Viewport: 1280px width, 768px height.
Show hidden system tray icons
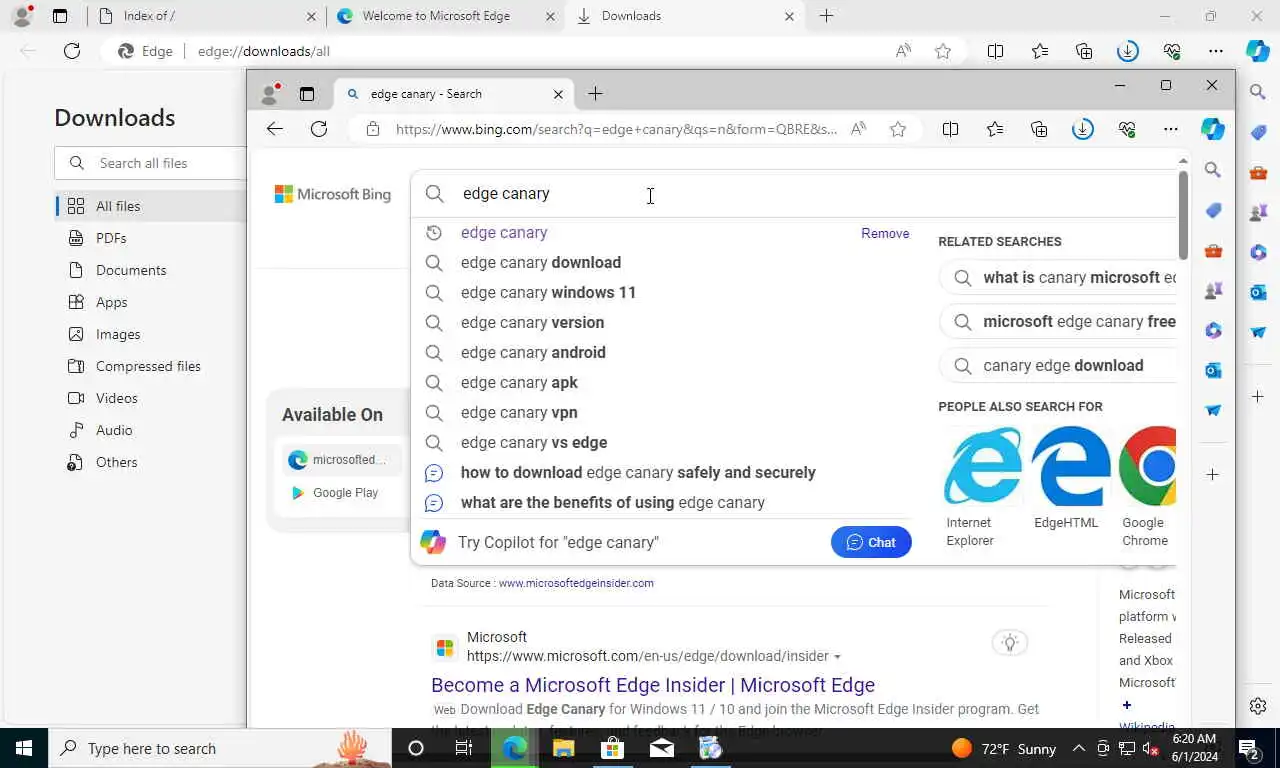click(1078, 748)
